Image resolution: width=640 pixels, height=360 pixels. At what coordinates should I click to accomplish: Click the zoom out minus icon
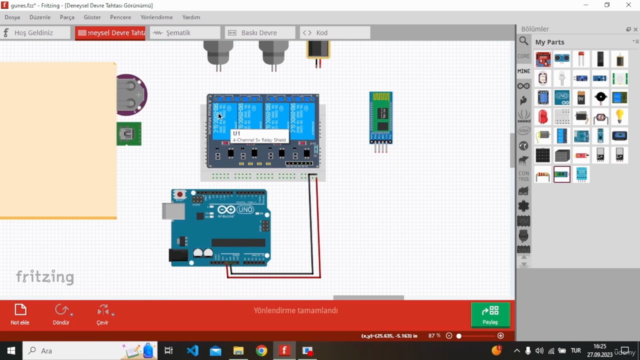tap(449, 336)
